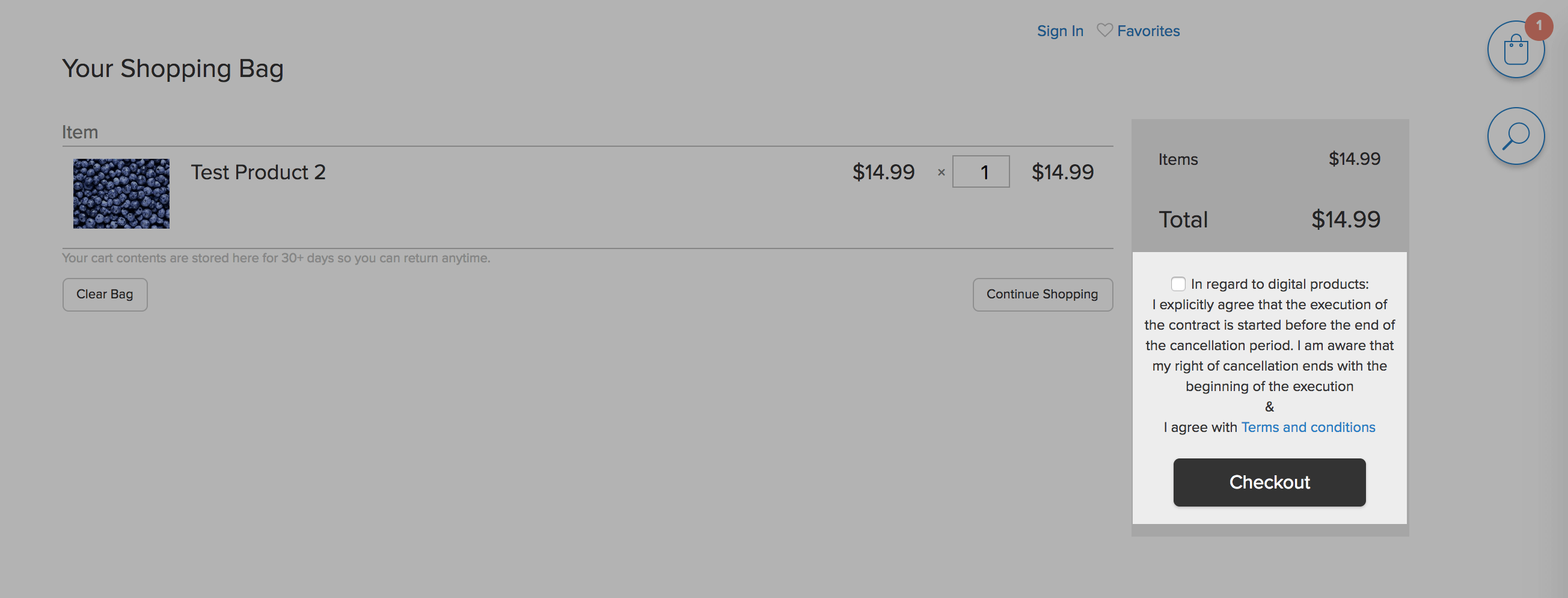Click the Continue Shopping button

click(1042, 295)
